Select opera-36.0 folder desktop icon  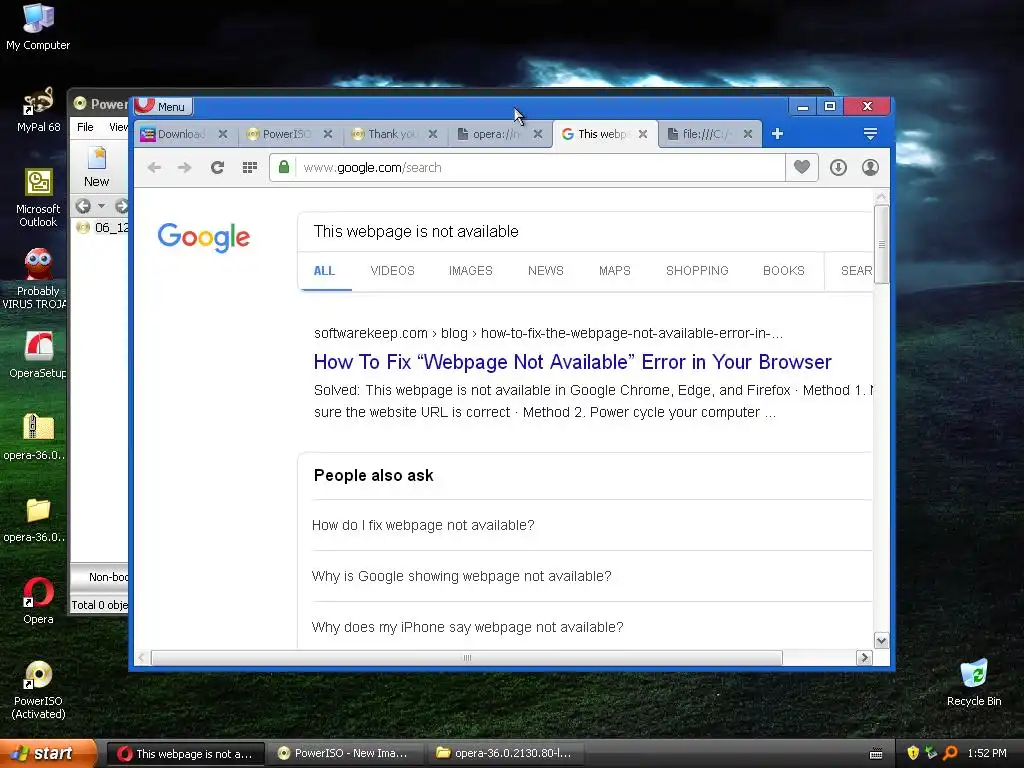point(37,519)
